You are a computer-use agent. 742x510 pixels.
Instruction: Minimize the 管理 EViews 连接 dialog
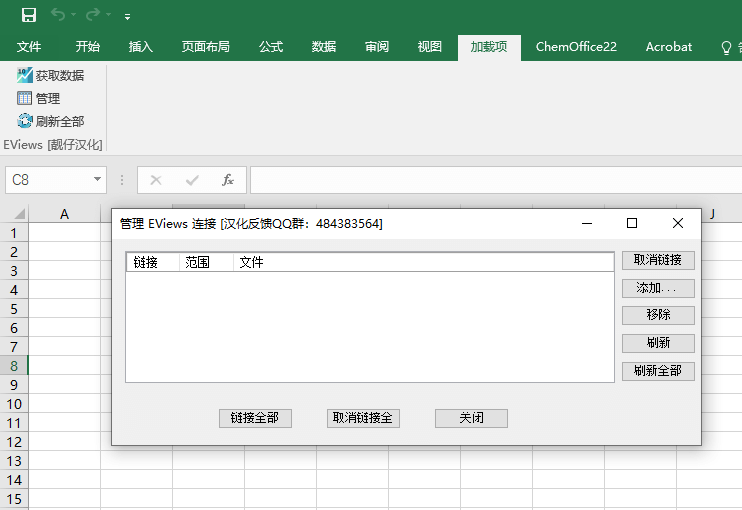point(587,223)
